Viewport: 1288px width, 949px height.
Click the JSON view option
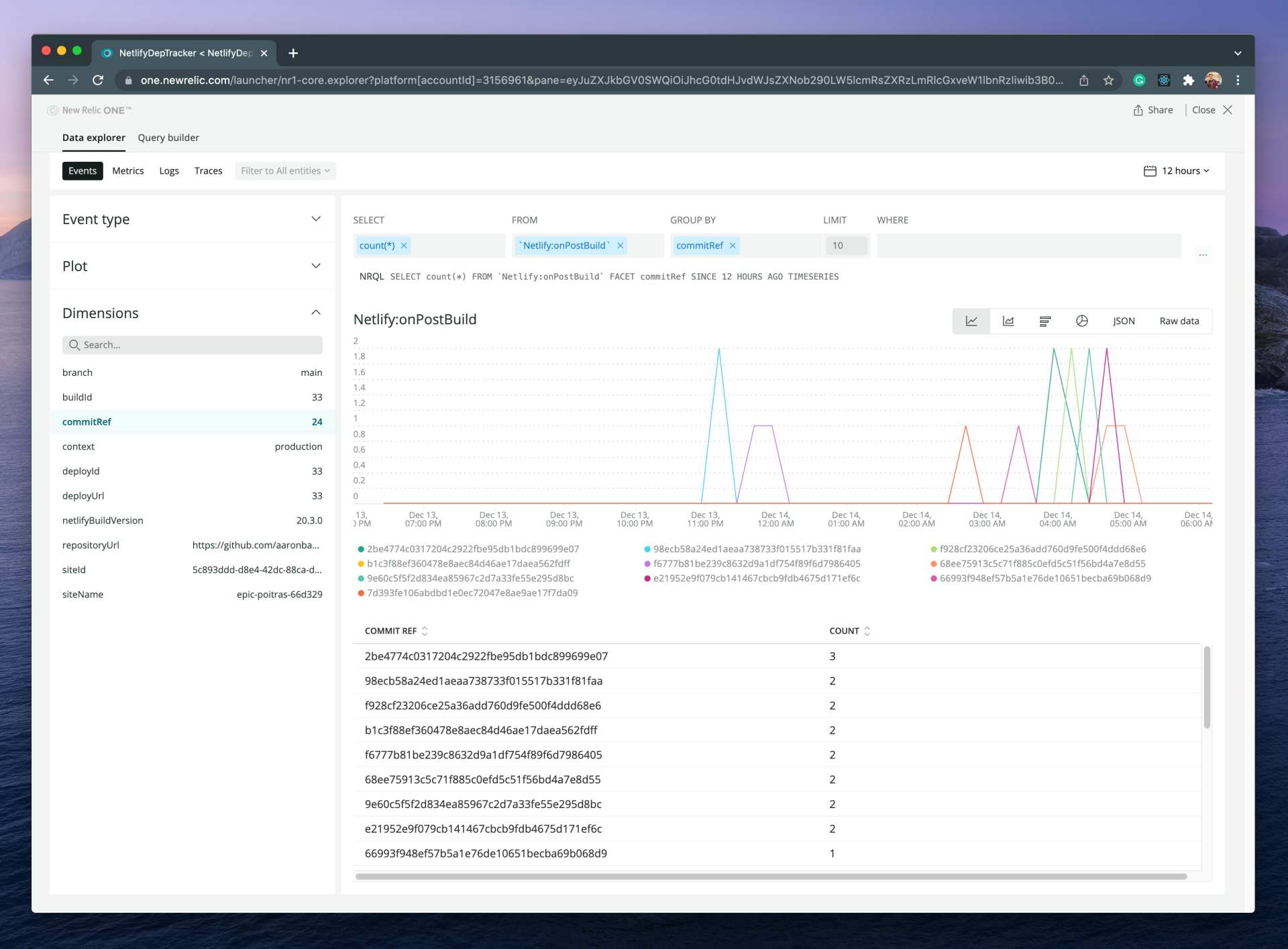[x=1123, y=321]
